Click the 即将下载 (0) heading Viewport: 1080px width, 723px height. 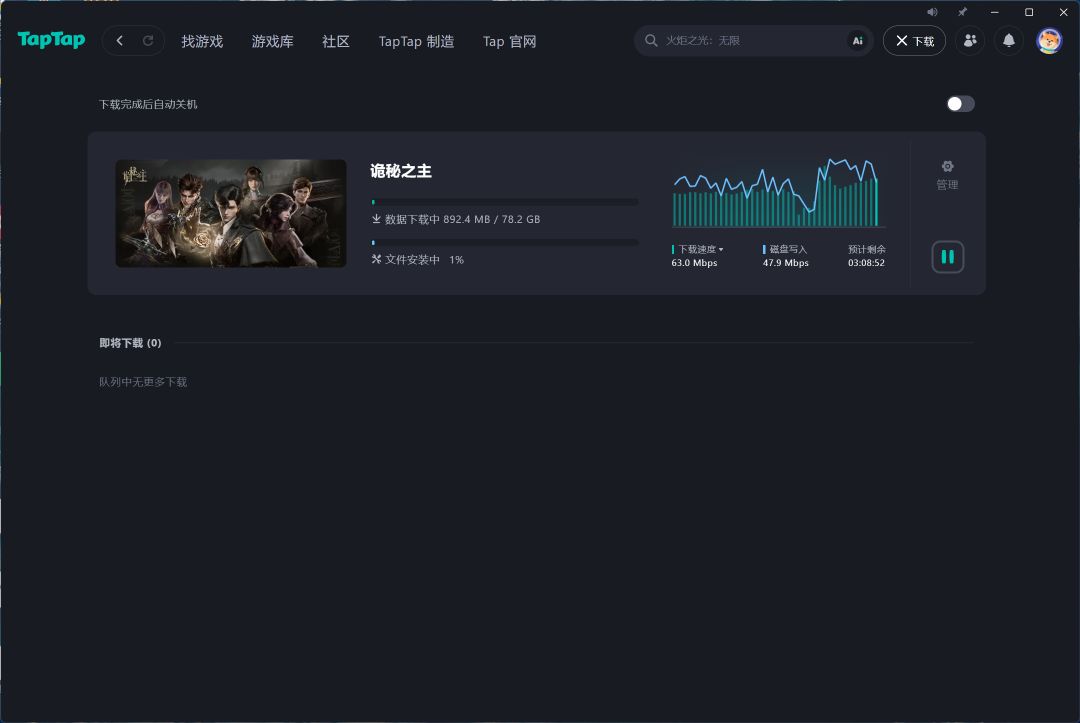click(x=130, y=343)
